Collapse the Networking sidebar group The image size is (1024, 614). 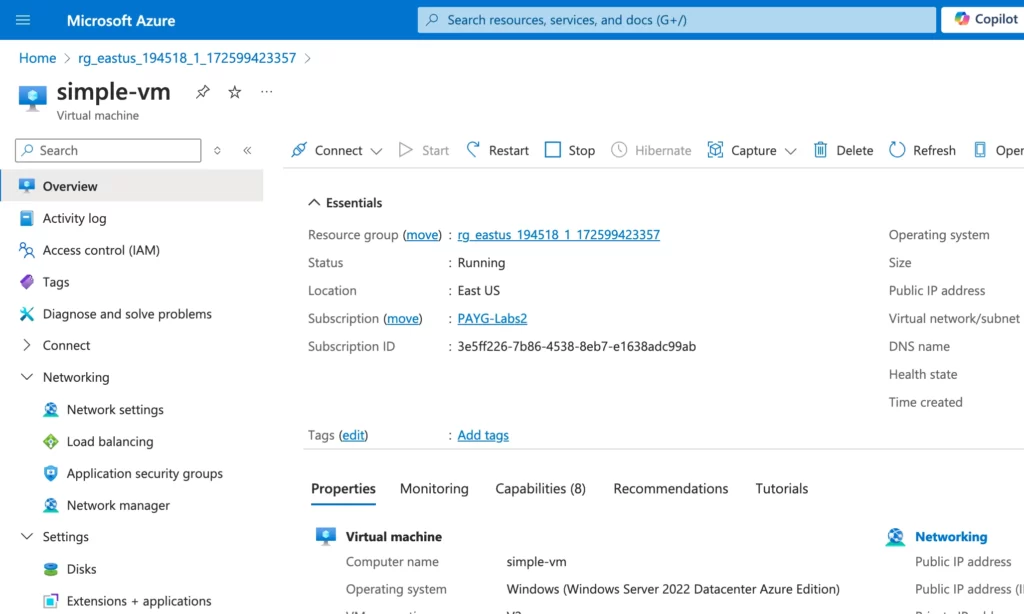tap(27, 377)
